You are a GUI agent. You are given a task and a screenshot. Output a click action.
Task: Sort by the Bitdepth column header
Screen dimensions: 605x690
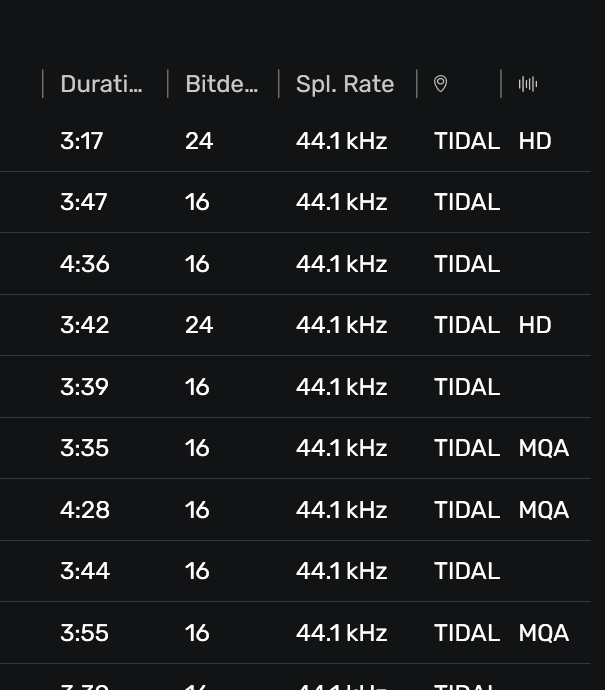[221, 84]
